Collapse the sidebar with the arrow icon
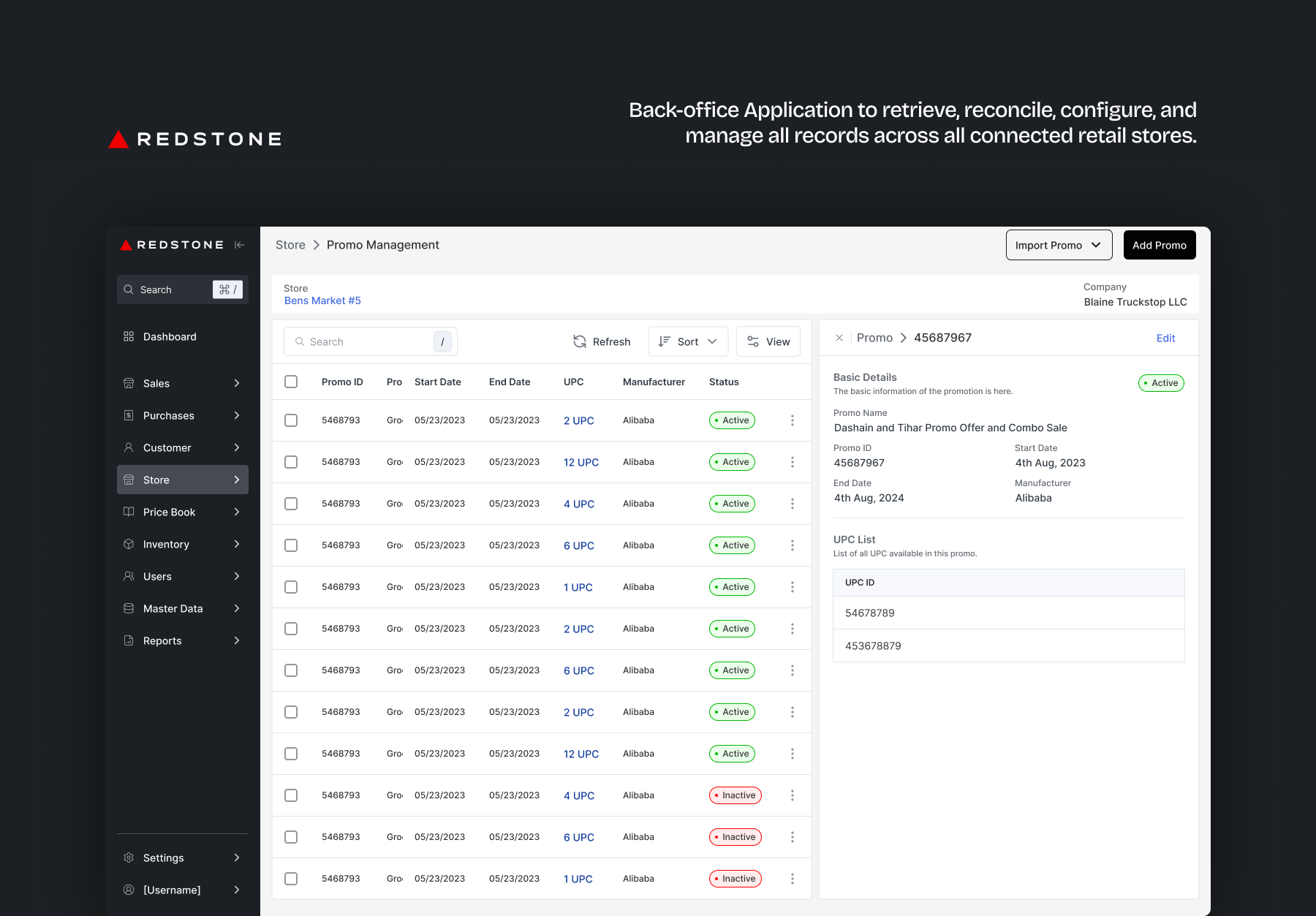 point(239,245)
